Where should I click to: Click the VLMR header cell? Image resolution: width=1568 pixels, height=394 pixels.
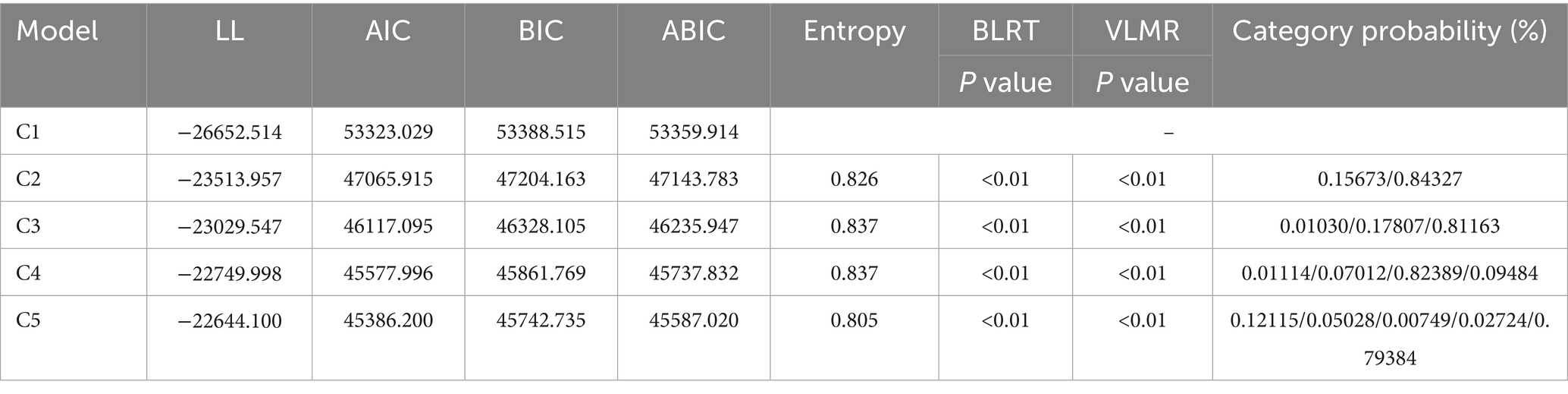[x=1142, y=31]
